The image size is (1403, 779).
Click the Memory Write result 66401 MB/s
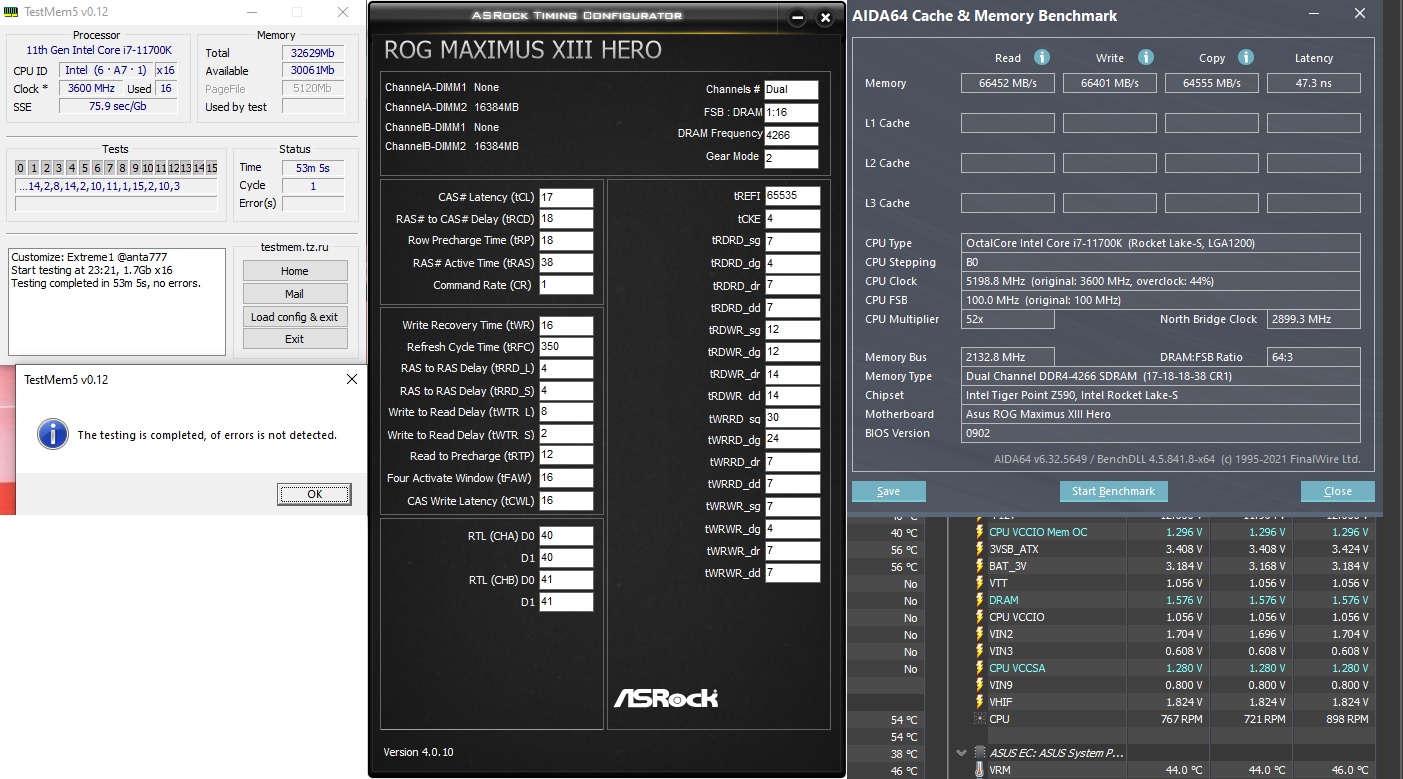tap(1110, 83)
